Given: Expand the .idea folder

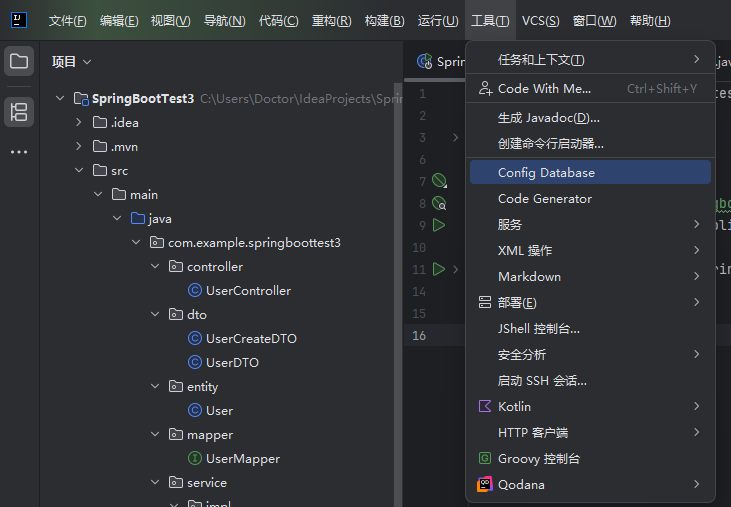Looking at the screenshot, I should coord(79,123).
